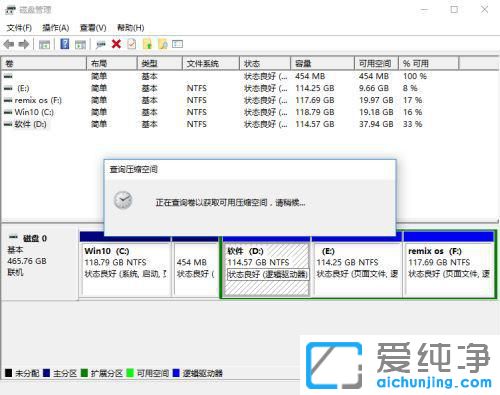This screenshot has height=395, width=500.
Task: Select the hatched 软件 (D:) partition block
Action: coord(266,269)
